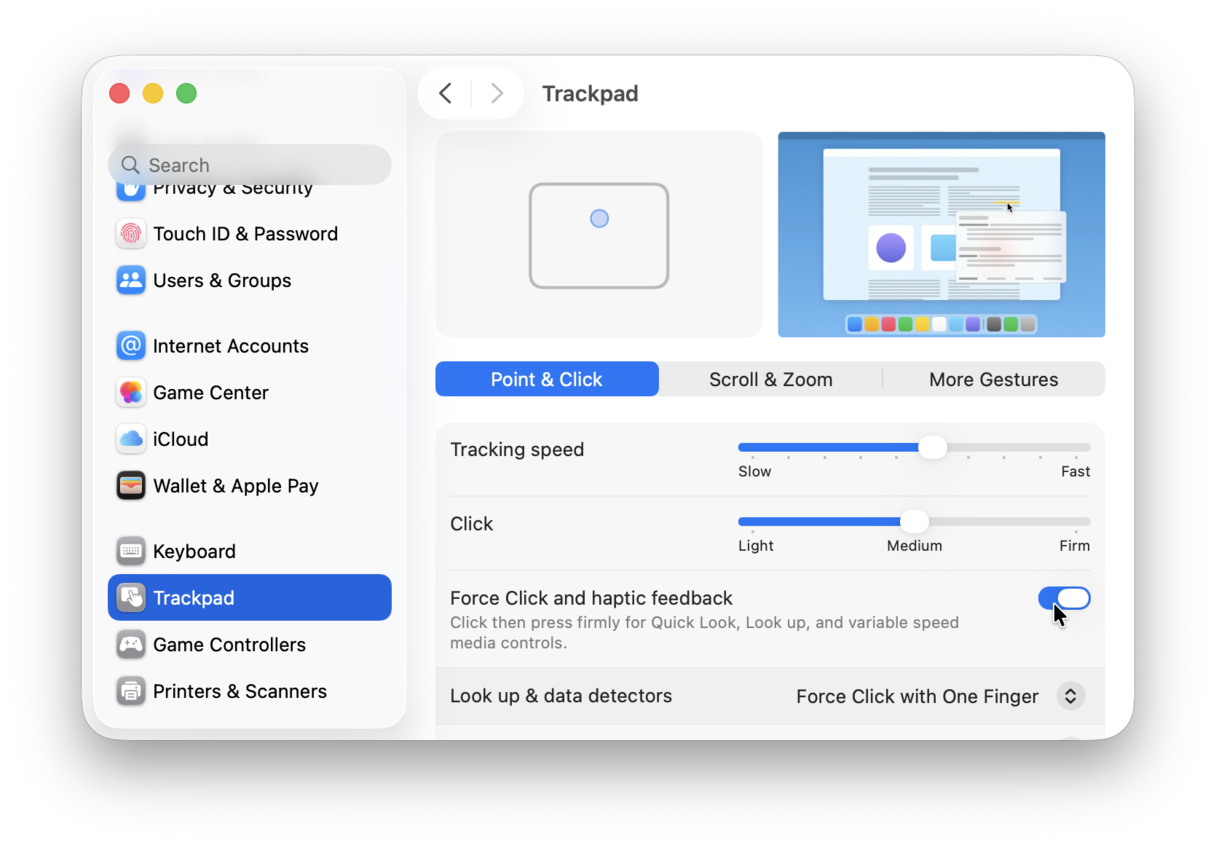Select Internet Accounts label
1216x848 pixels.
[x=231, y=346]
